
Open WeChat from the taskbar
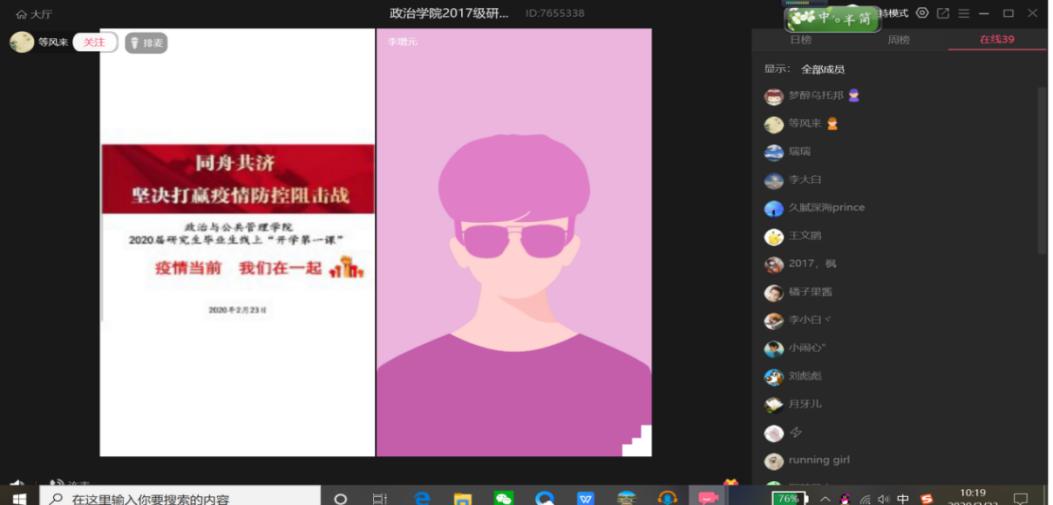(x=504, y=498)
